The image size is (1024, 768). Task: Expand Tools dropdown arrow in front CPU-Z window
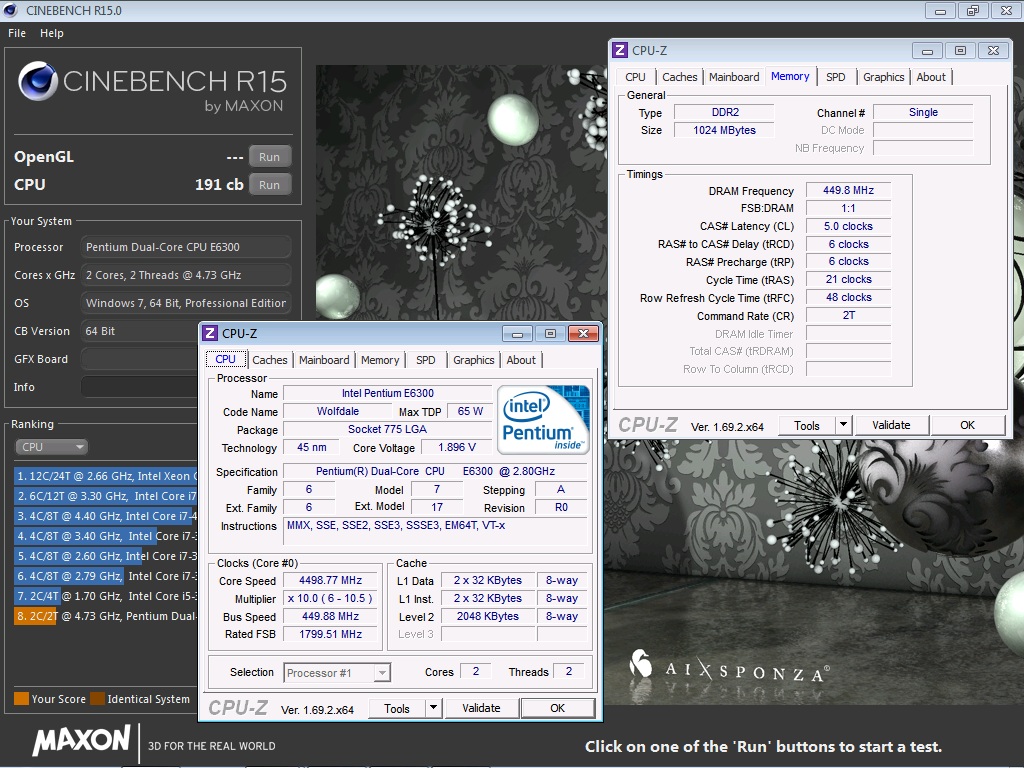434,709
